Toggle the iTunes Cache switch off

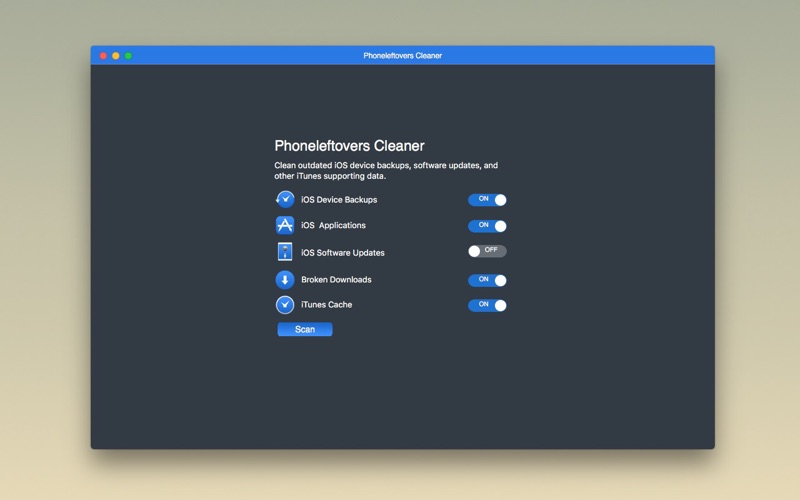pos(487,305)
